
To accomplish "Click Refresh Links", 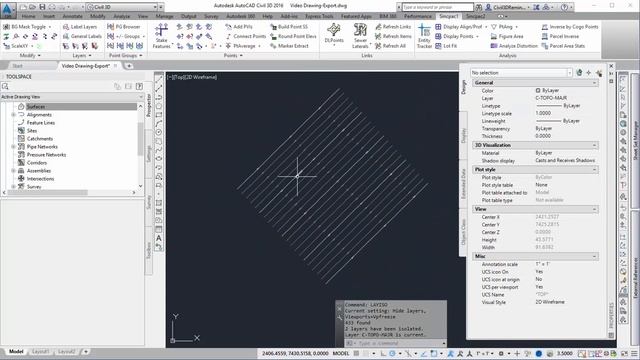I will [393, 27].
